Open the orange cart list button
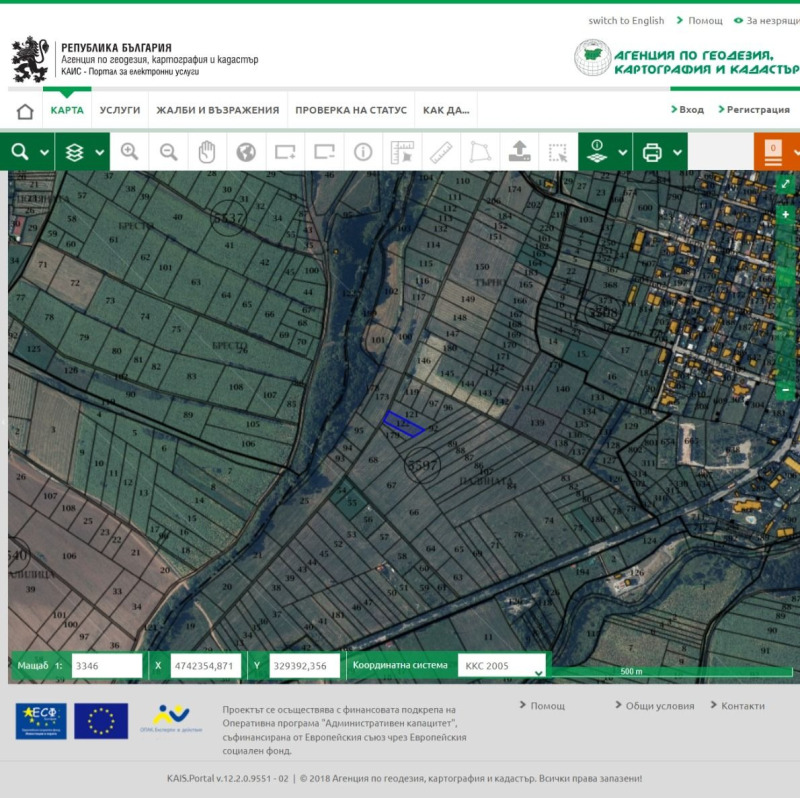 click(774, 152)
